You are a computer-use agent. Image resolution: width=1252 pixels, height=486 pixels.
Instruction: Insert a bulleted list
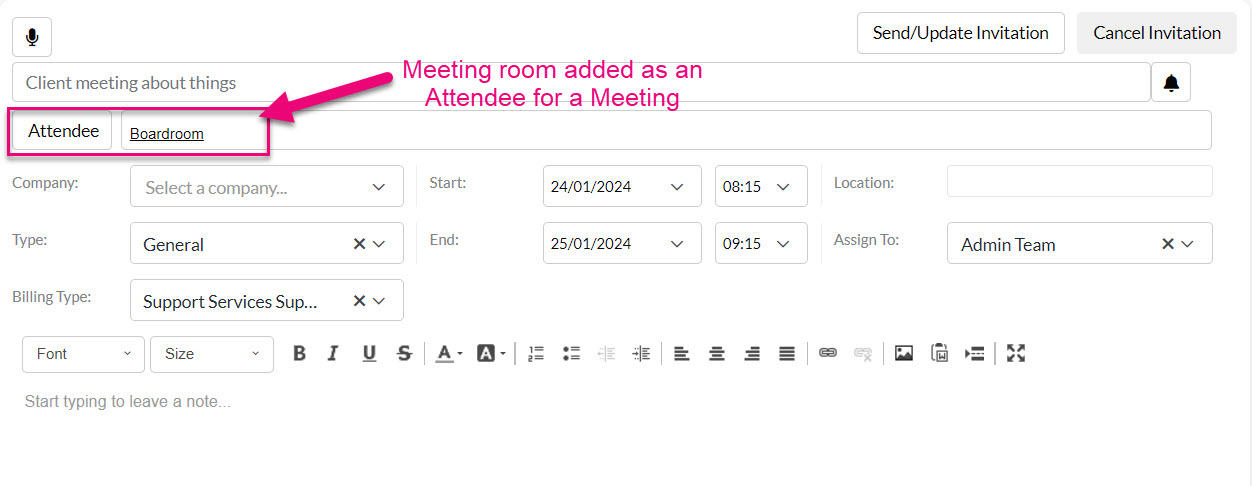[x=571, y=353]
